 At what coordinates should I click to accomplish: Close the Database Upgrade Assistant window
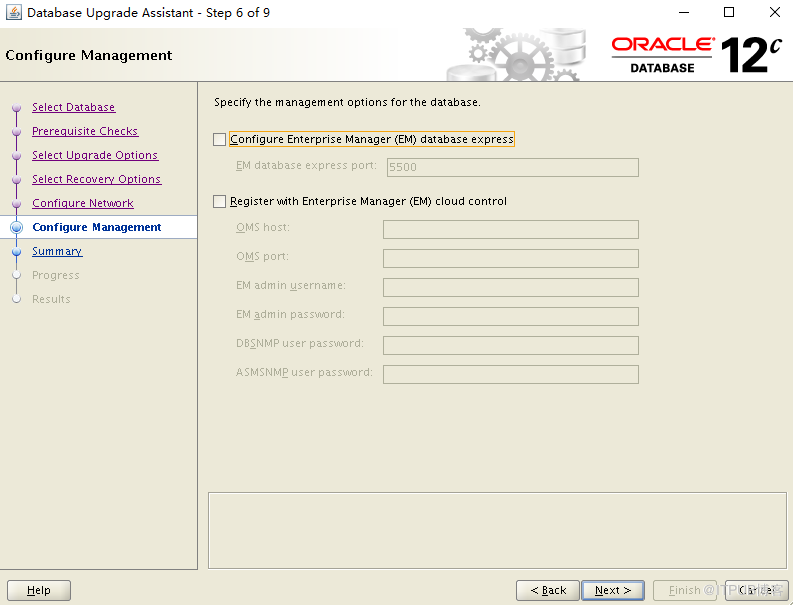pyautogui.click(x=774, y=12)
